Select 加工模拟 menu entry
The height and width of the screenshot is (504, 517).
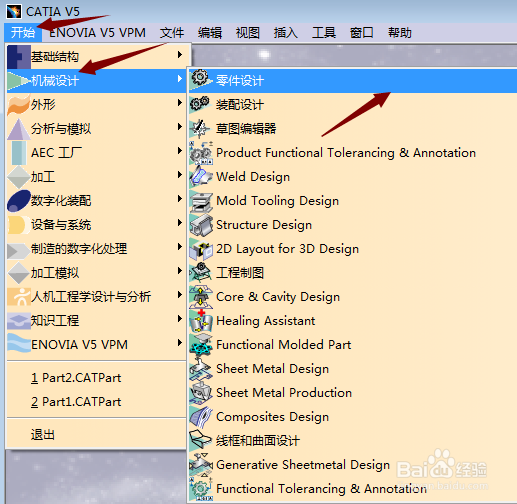click(x=96, y=273)
